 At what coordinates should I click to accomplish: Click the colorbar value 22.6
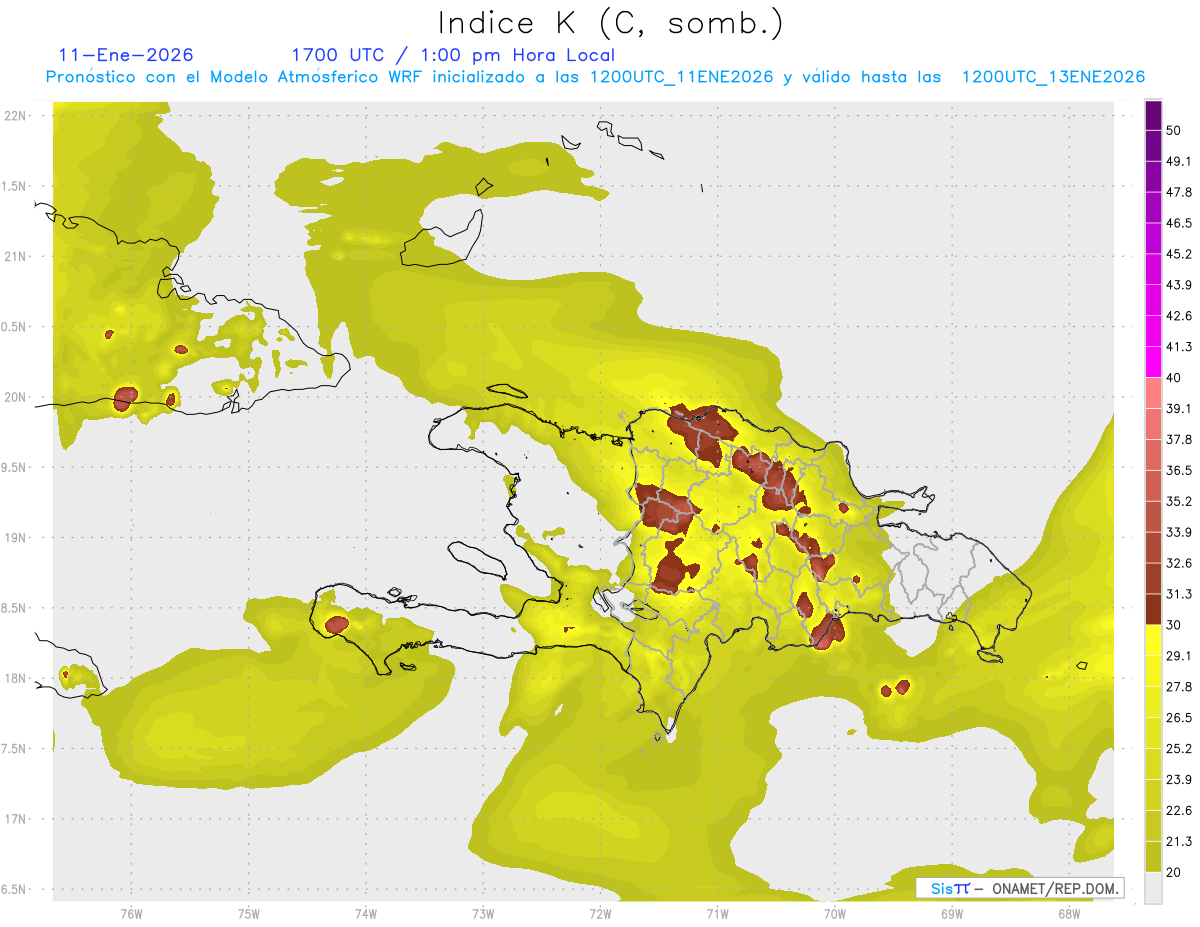1178,811
